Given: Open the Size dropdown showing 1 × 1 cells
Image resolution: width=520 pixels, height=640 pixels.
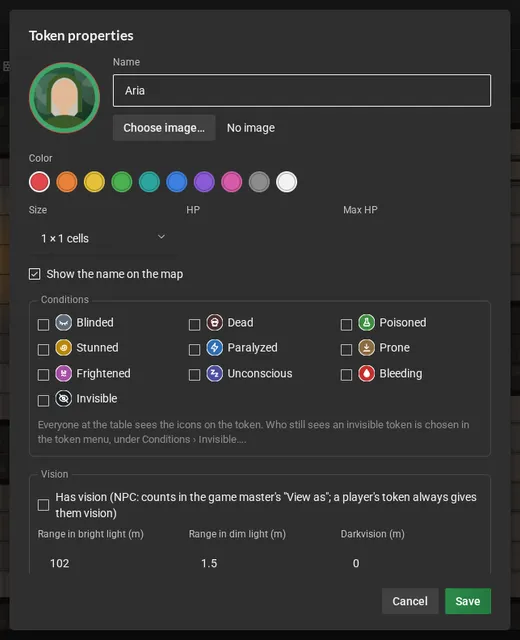Looking at the screenshot, I should (103, 238).
